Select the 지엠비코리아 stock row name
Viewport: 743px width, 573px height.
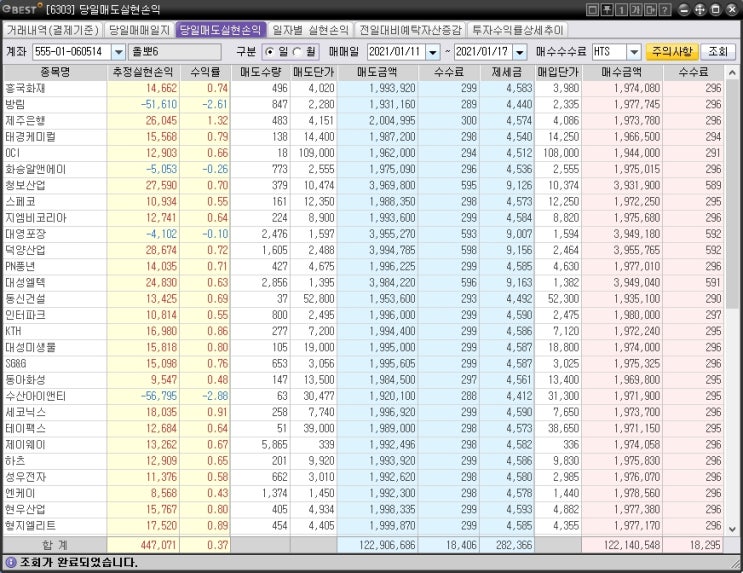point(36,218)
